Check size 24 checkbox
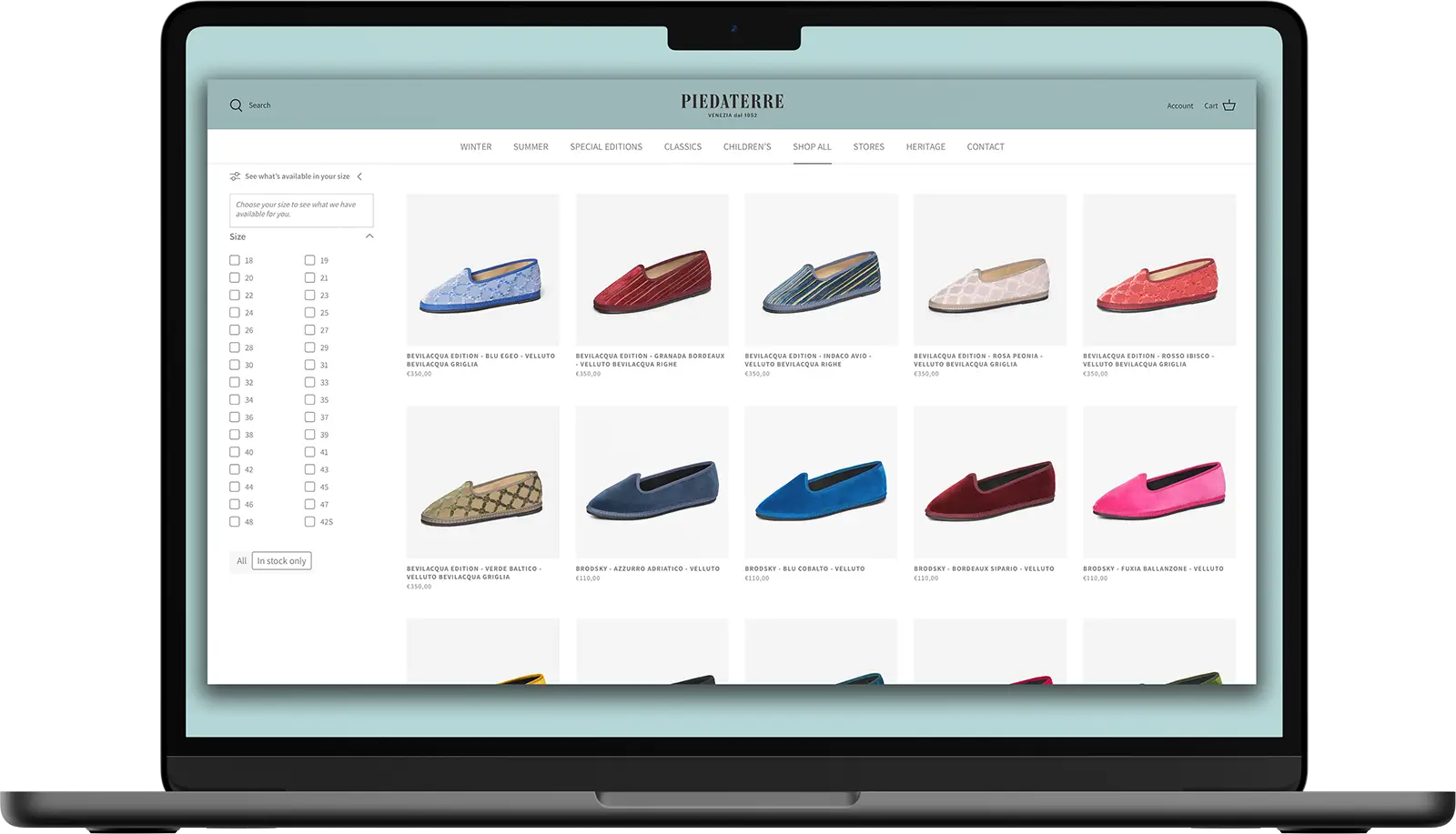This screenshot has width=1456, height=834. click(x=235, y=313)
